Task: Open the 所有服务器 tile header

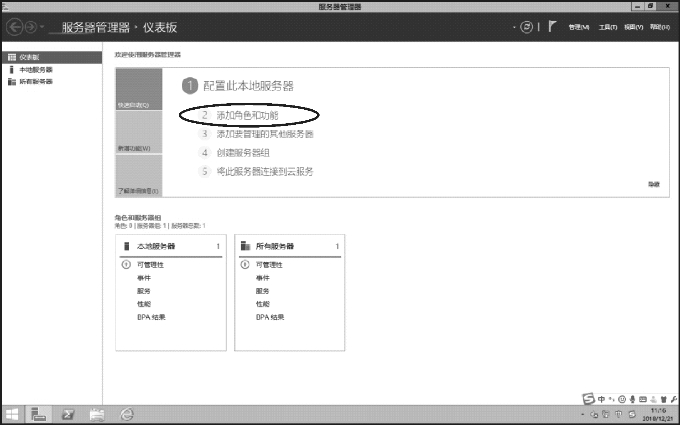Action: [x=290, y=246]
